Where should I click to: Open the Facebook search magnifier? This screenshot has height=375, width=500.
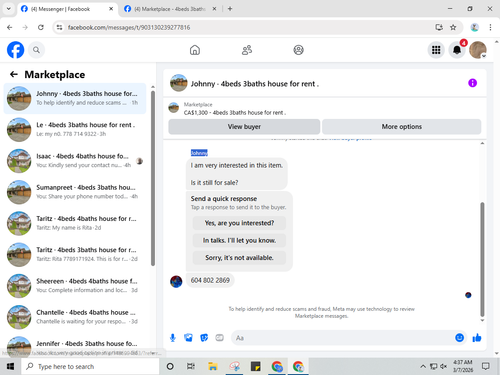click(36, 50)
